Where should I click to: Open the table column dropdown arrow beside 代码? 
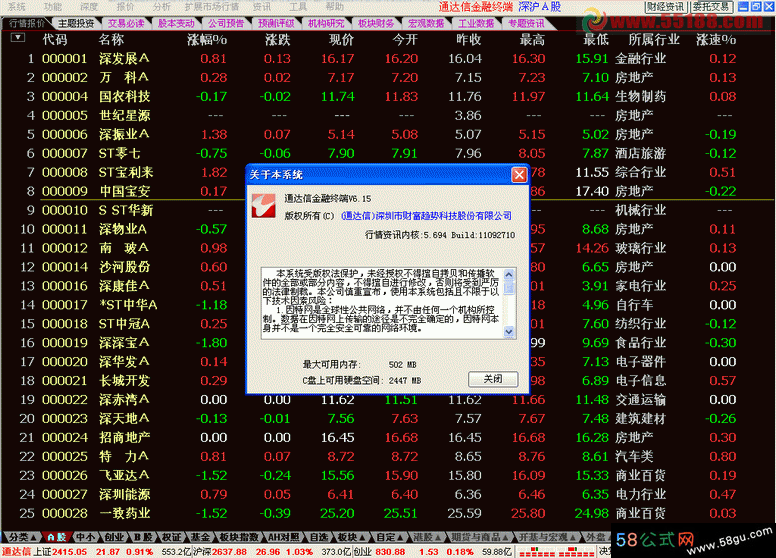click(x=18, y=38)
